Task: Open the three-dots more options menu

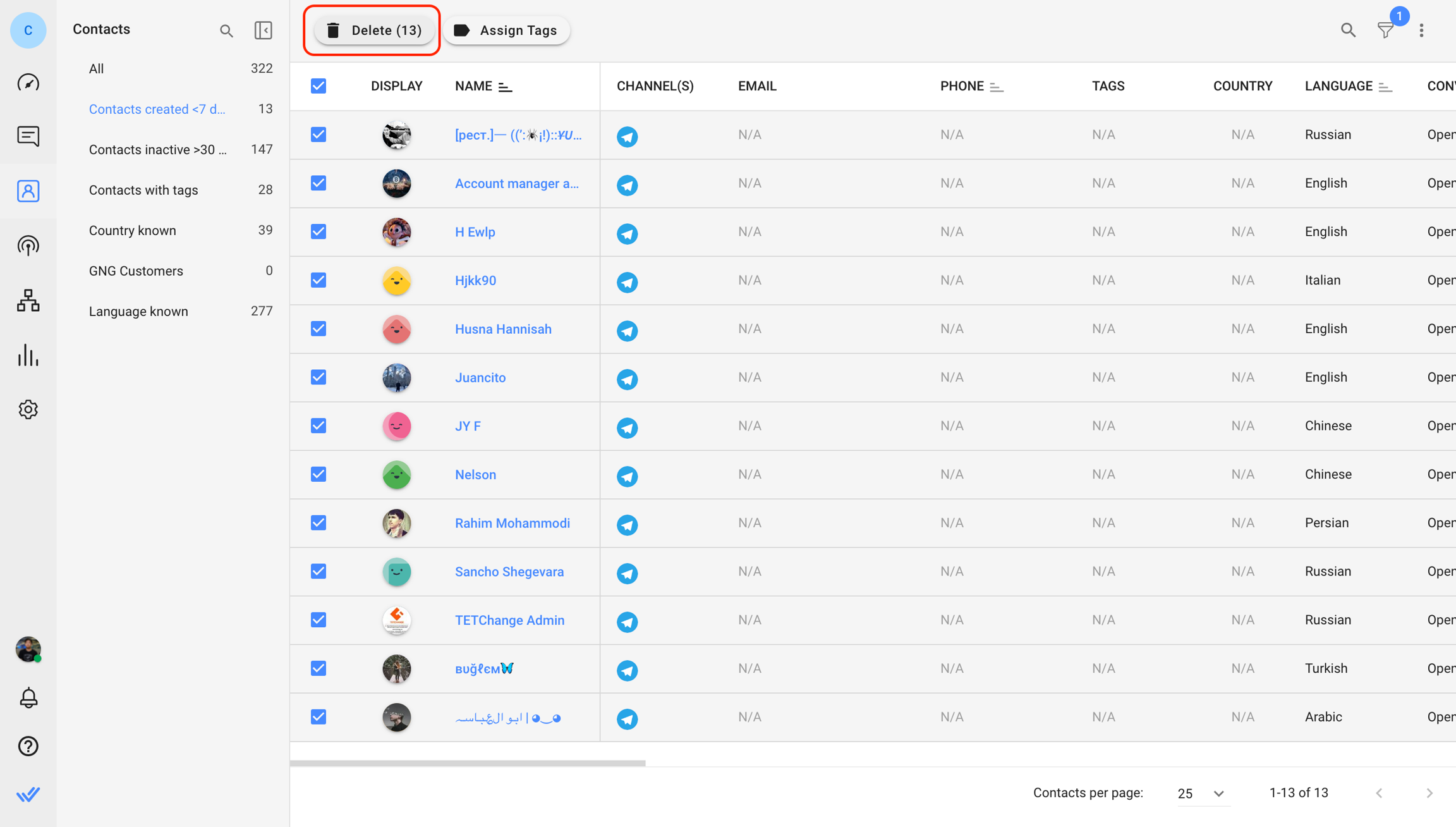Action: [1421, 30]
